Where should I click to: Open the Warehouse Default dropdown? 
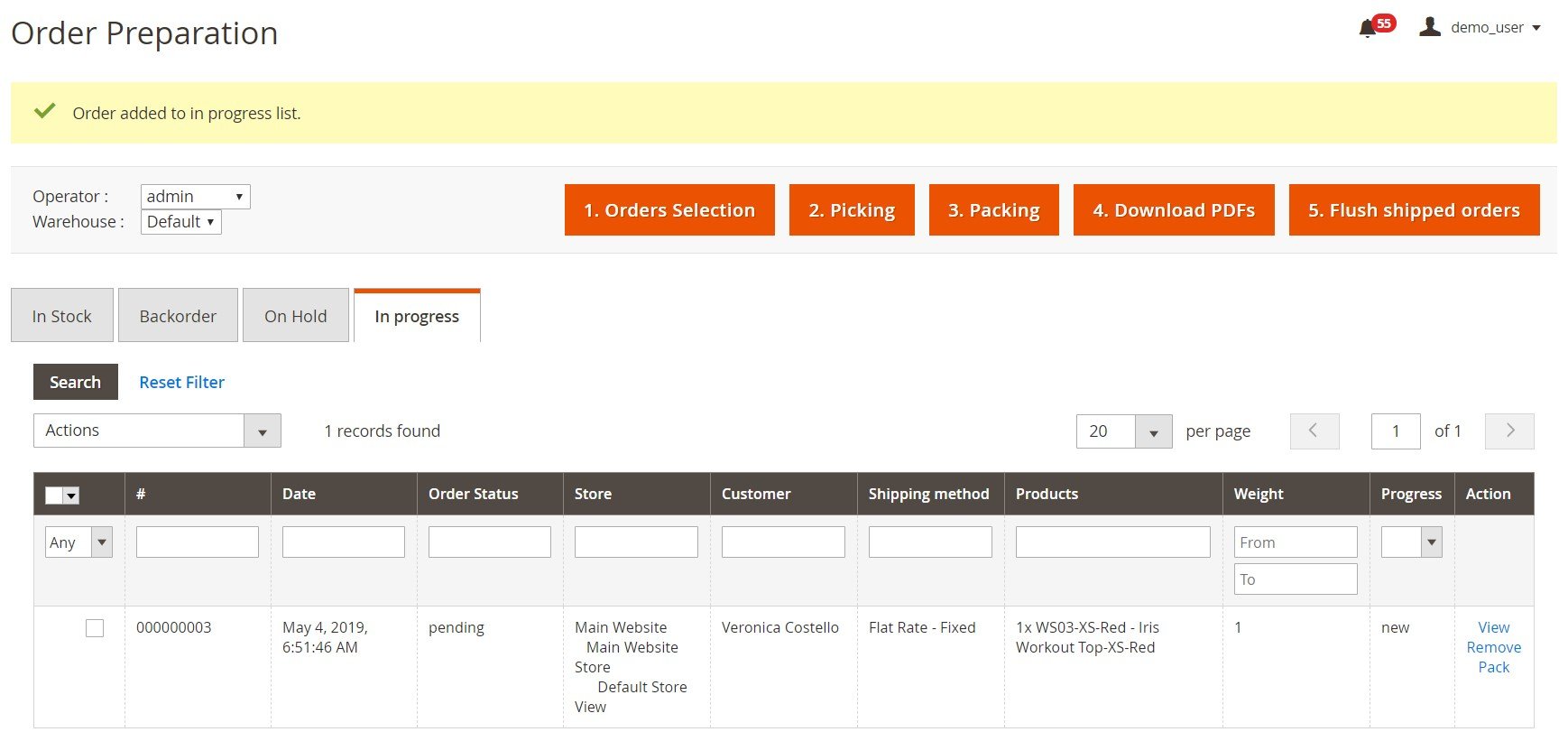point(180,222)
